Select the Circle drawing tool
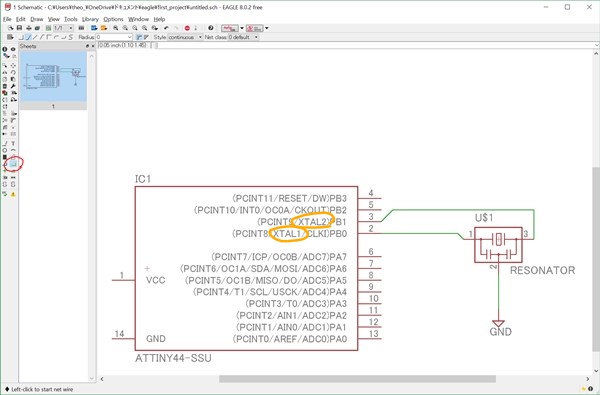The image size is (600, 395). [x=5, y=150]
